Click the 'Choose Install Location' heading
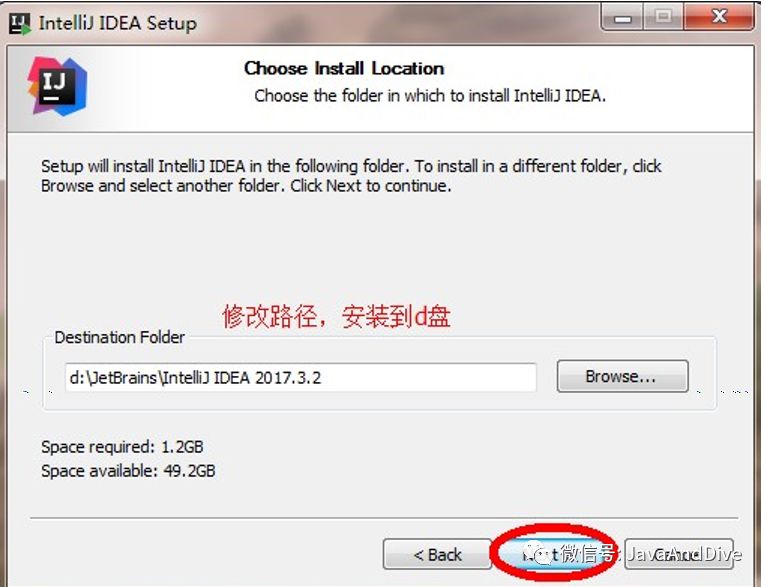 pos(344,68)
